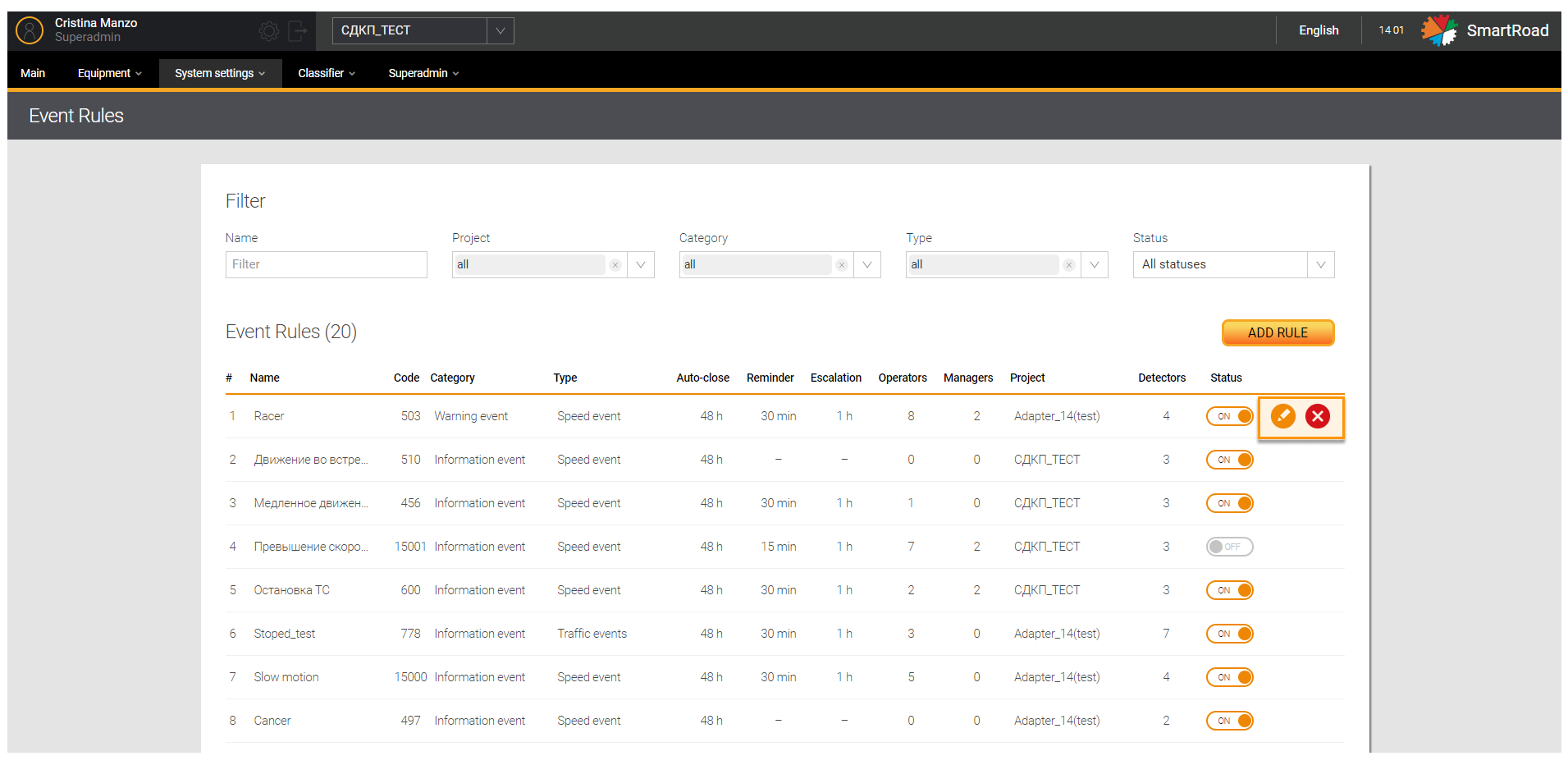
Task: Open the System settings menu
Action: click(x=220, y=73)
